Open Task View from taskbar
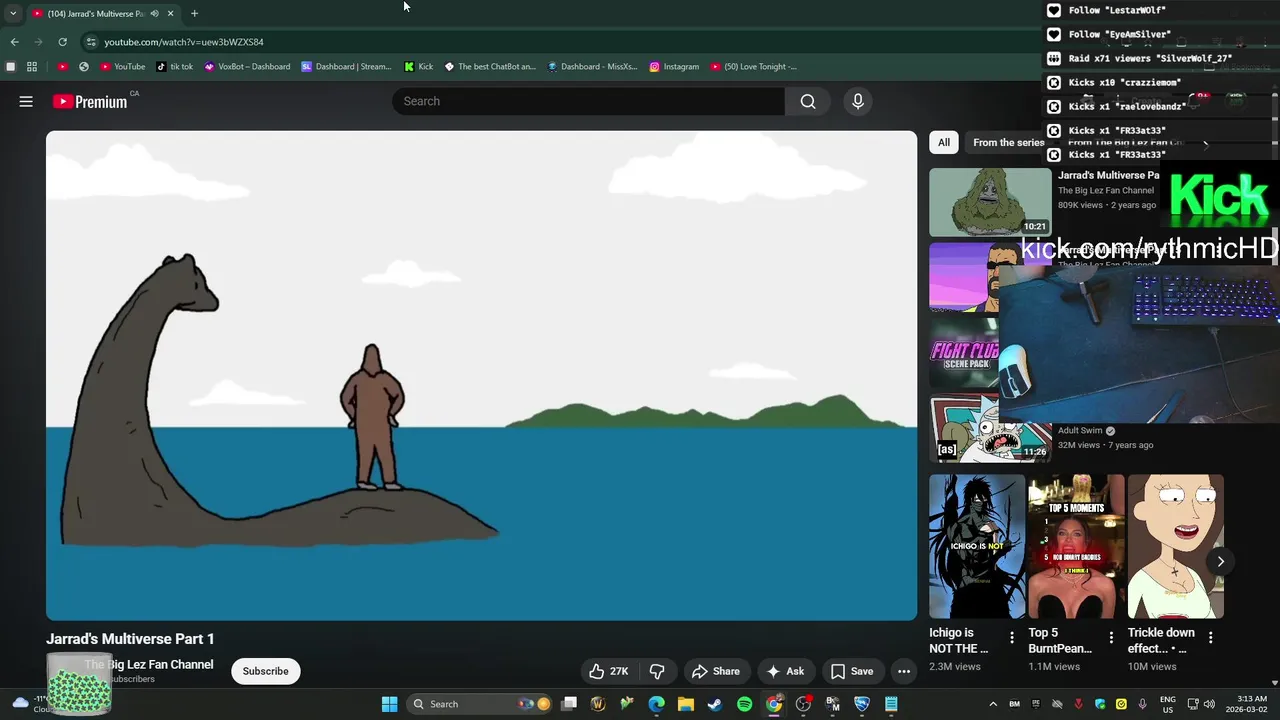 [x=569, y=704]
